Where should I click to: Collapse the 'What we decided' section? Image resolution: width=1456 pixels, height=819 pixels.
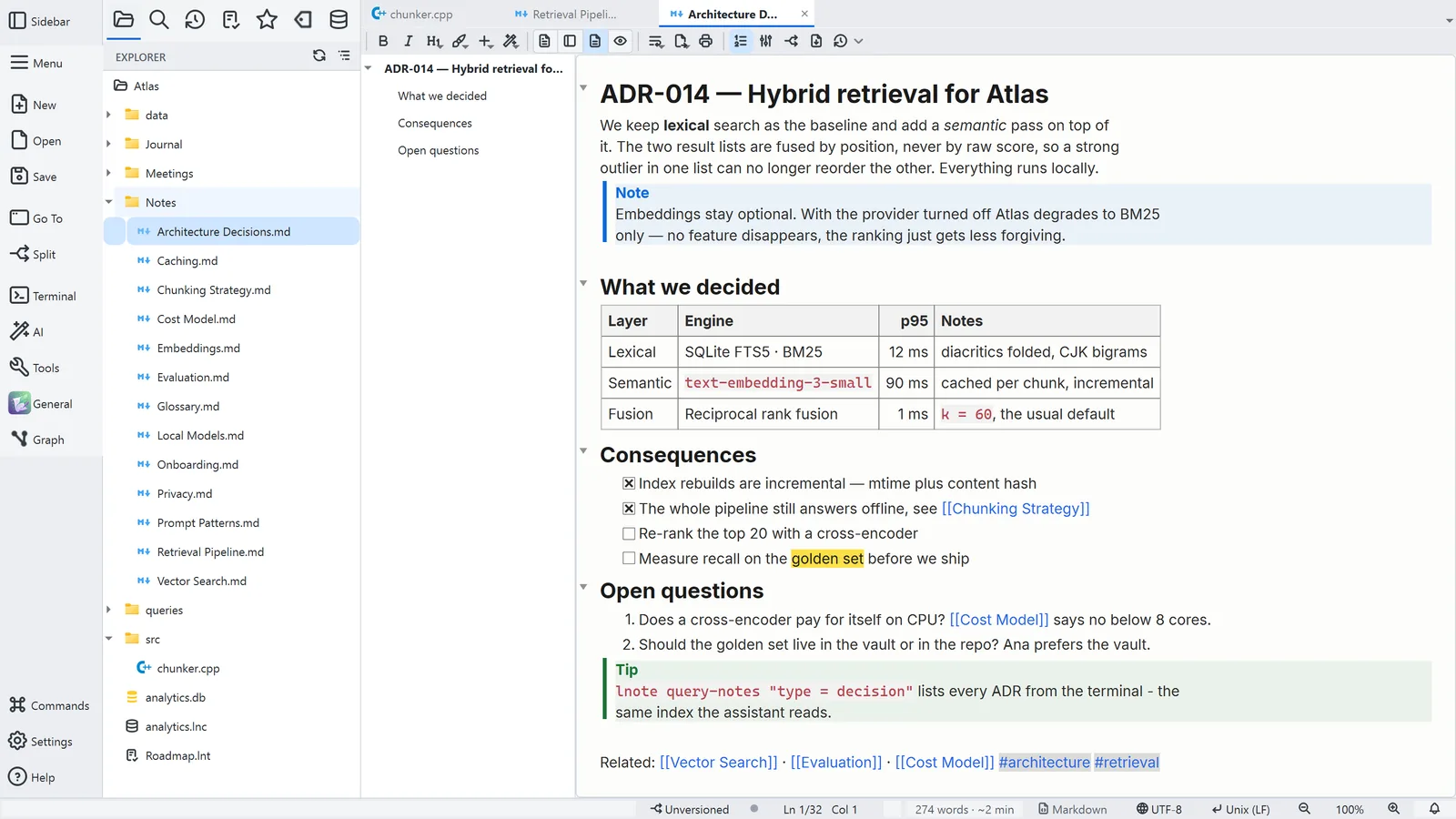(x=583, y=284)
